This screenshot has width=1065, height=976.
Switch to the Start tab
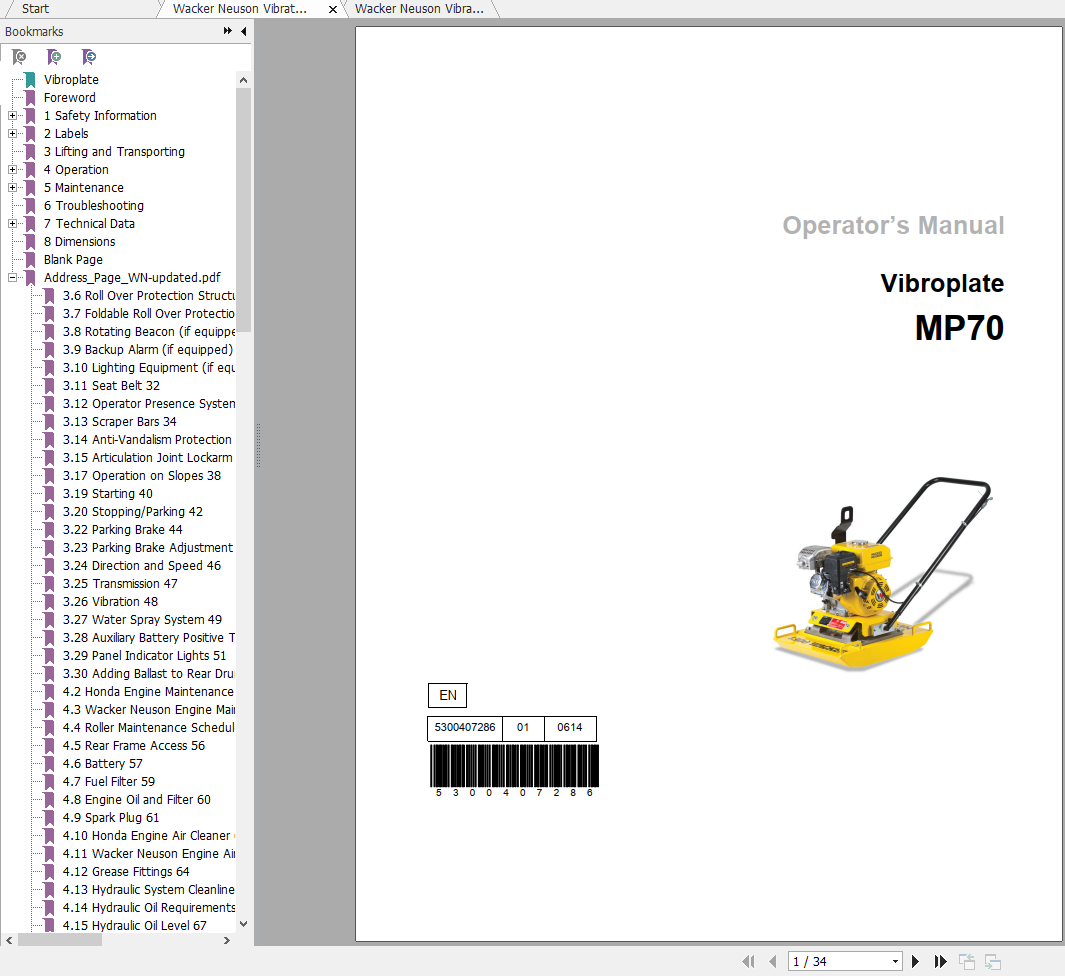pos(35,9)
